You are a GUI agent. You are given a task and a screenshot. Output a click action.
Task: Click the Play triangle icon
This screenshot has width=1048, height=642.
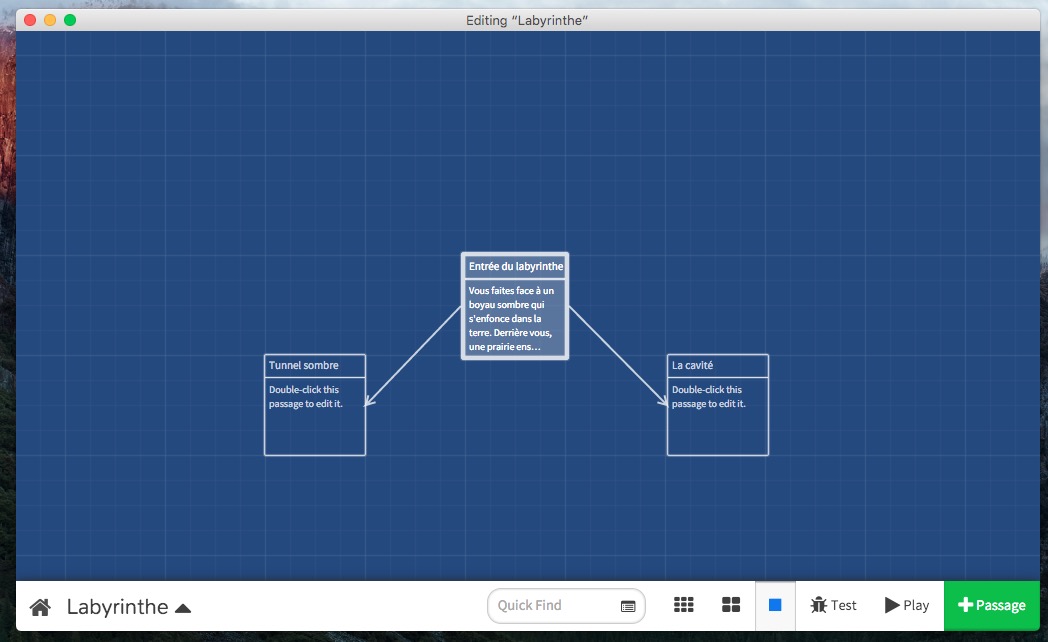tap(892, 605)
